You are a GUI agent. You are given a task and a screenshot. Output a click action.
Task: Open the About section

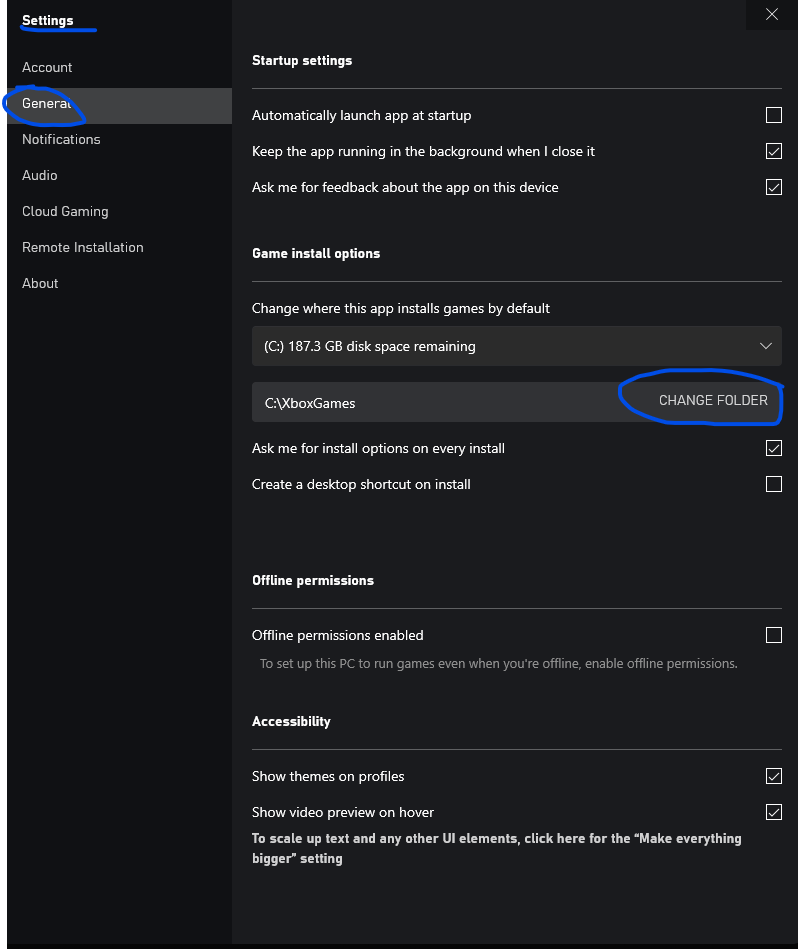point(40,283)
